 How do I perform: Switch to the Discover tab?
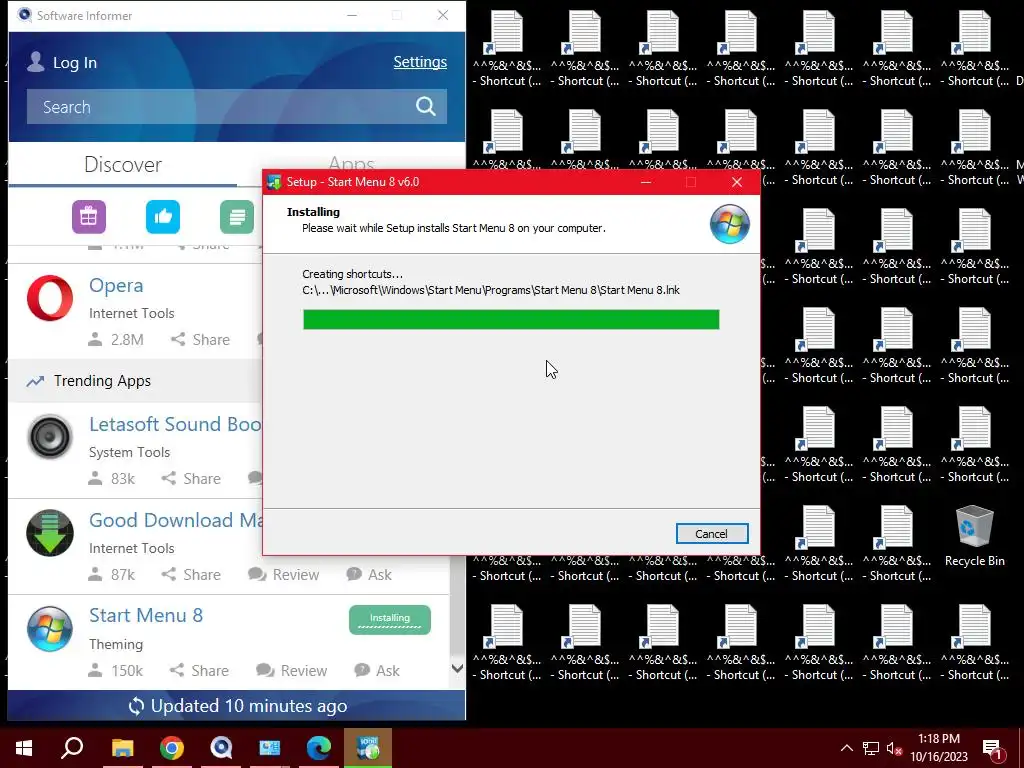click(123, 165)
